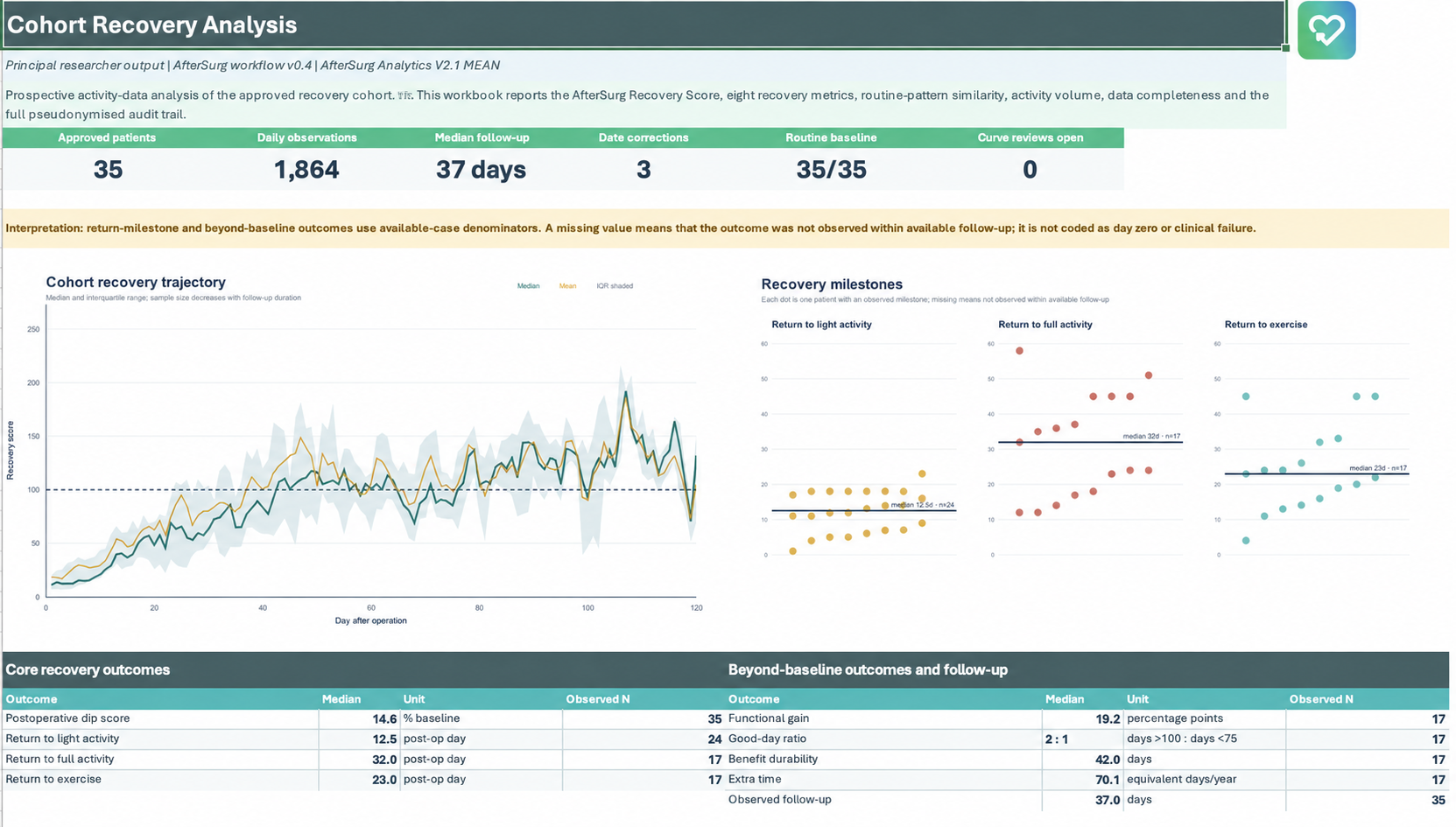Click the 'median 12.5d · n=24' line label
1456x827 pixels.
[x=921, y=505]
